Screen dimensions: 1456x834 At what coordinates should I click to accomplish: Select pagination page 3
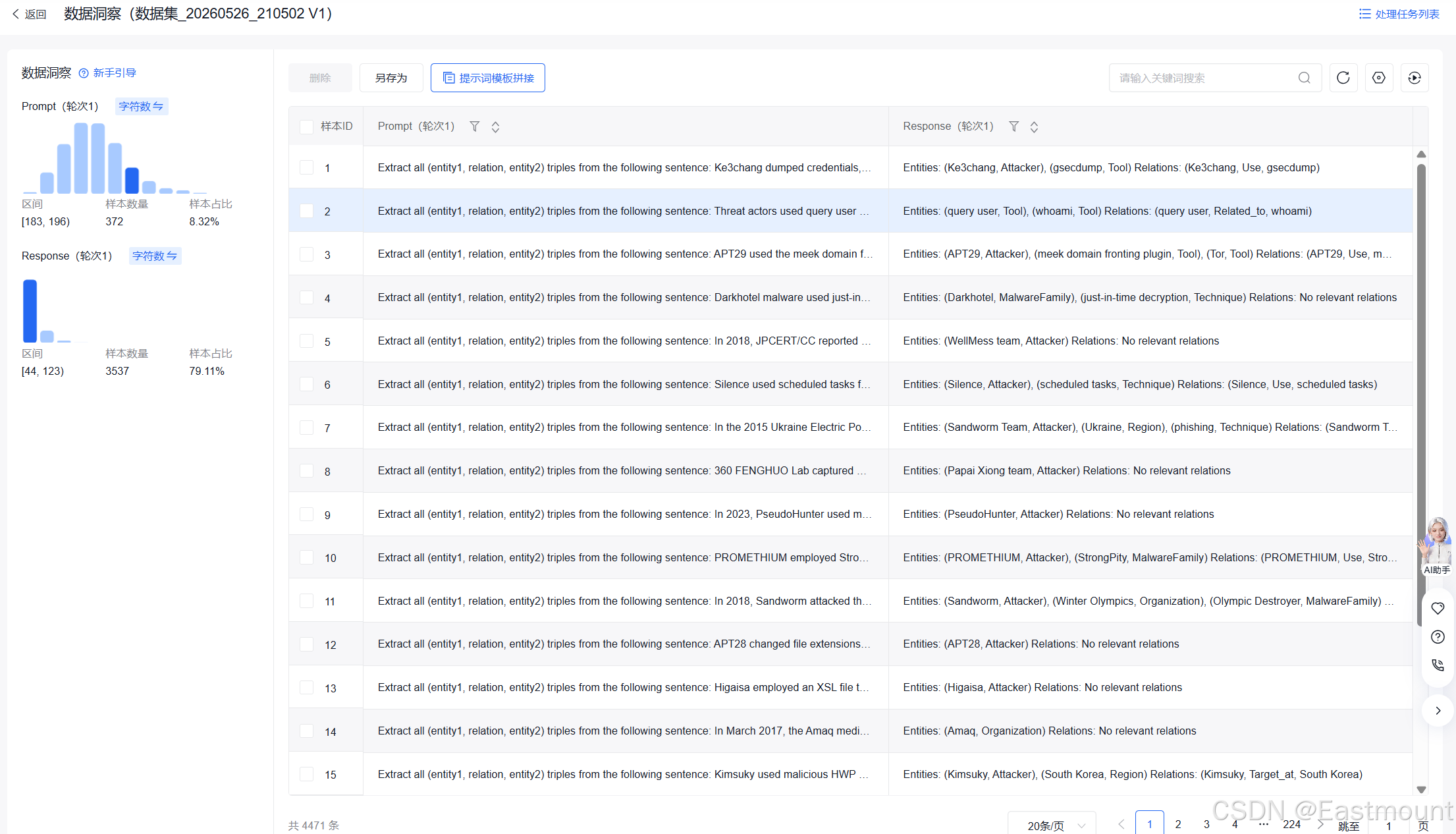(1206, 824)
